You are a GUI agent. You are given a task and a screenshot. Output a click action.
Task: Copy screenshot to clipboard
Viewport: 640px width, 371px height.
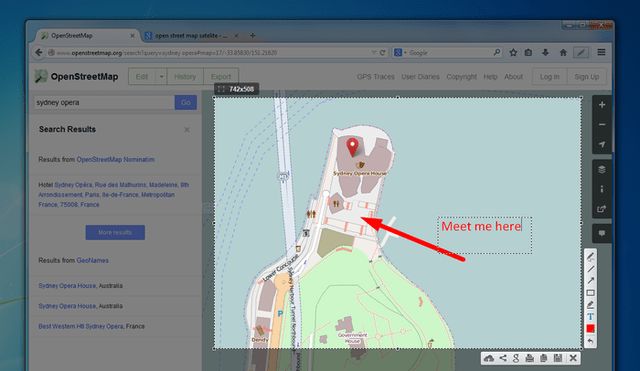point(543,358)
